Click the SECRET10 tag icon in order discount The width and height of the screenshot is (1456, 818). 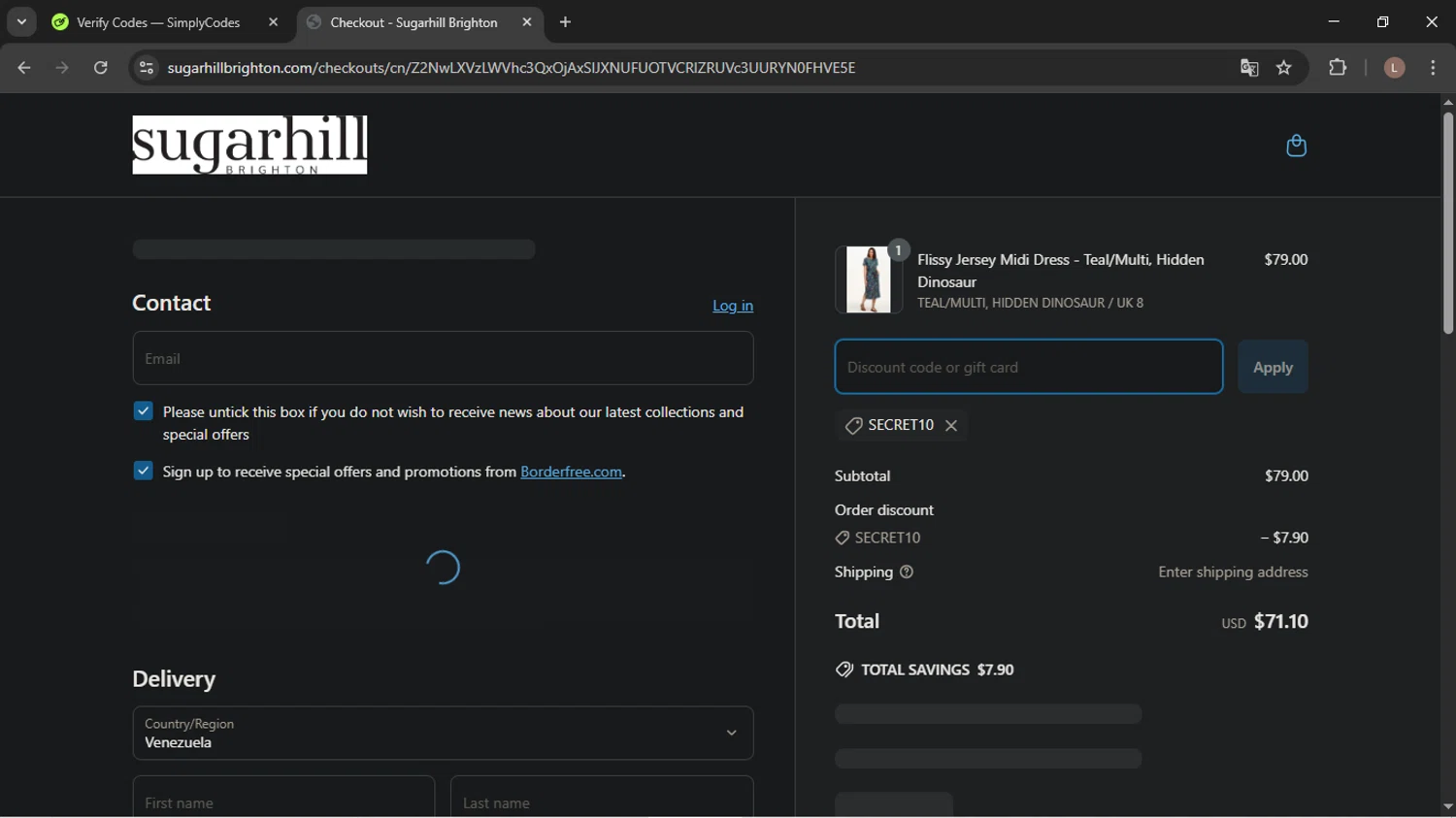(843, 538)
